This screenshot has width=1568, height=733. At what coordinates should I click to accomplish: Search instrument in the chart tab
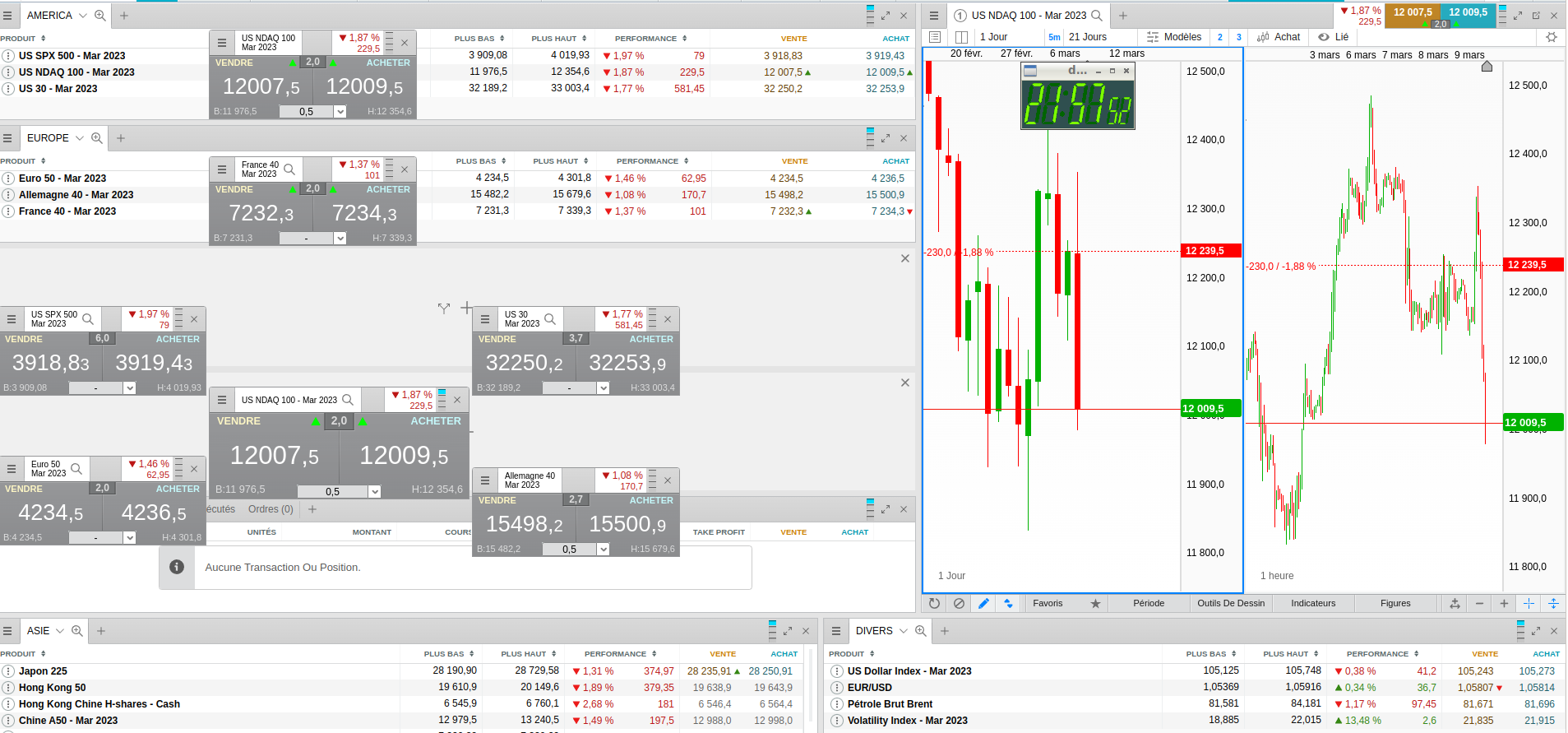[x=1097, y=16]
